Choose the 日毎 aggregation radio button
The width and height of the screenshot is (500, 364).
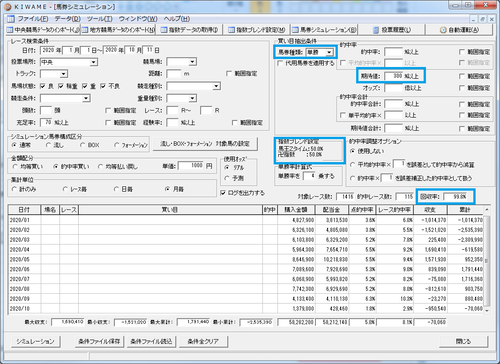[116, 189]
